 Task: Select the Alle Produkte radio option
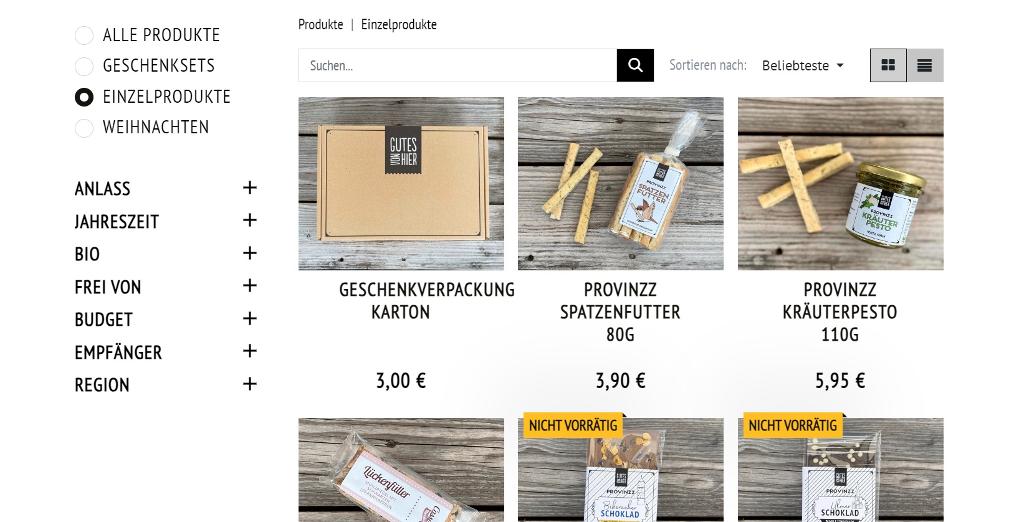84,35
